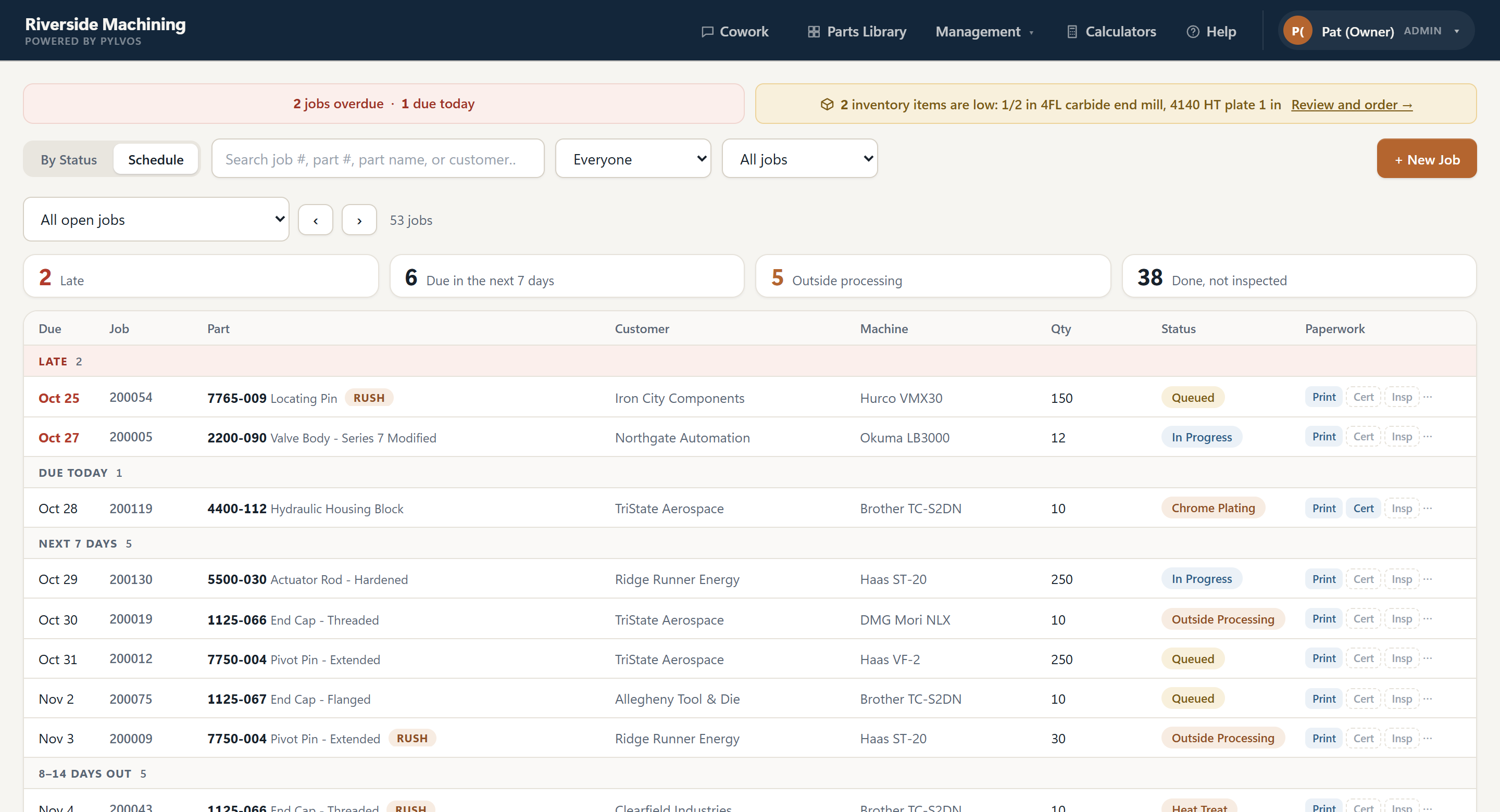
Task: Click the Help question mark icon
Action: 1193,31
